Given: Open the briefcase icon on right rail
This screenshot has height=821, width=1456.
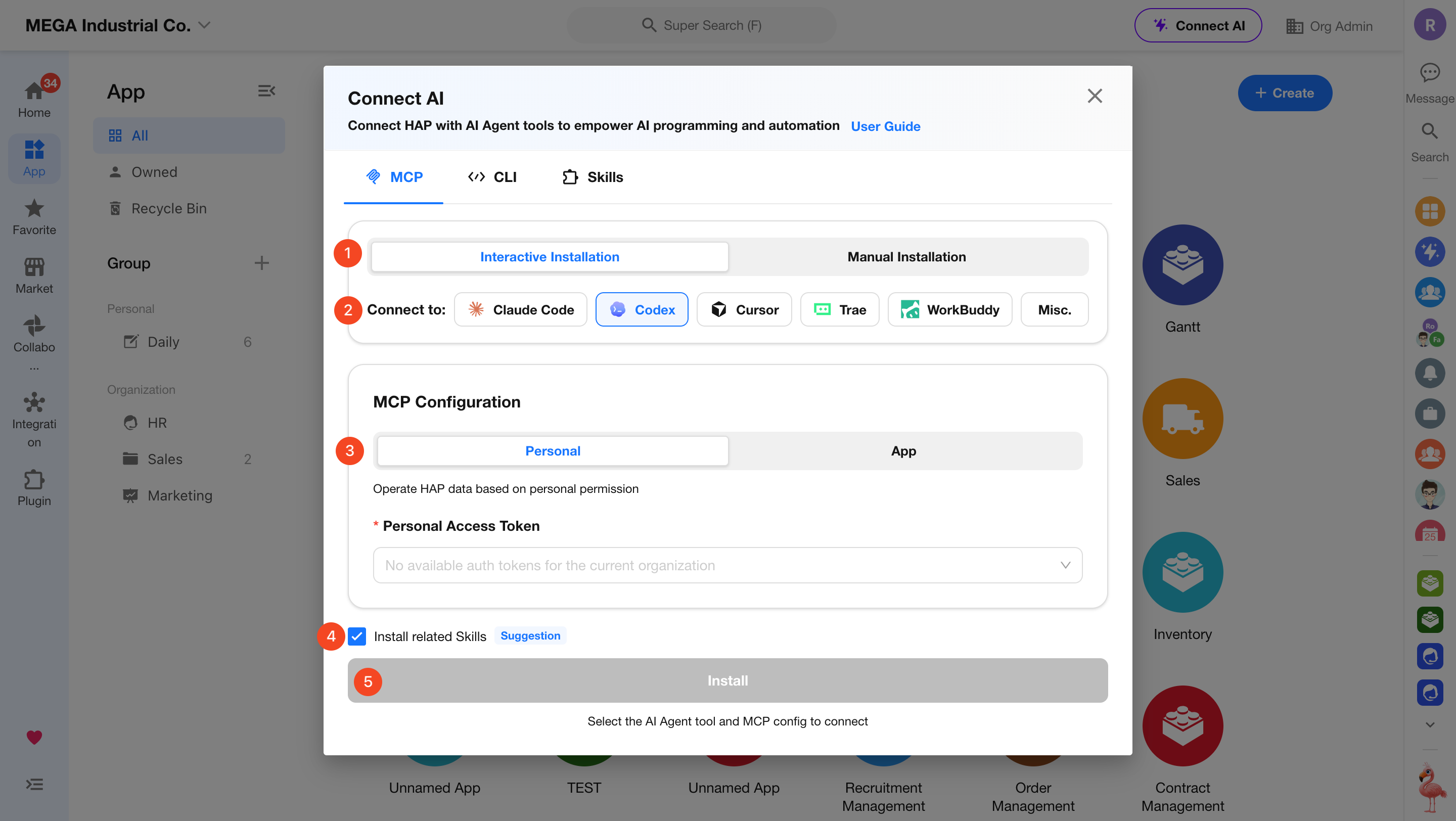Looking at the screenshot, I should click(1430, 413).
